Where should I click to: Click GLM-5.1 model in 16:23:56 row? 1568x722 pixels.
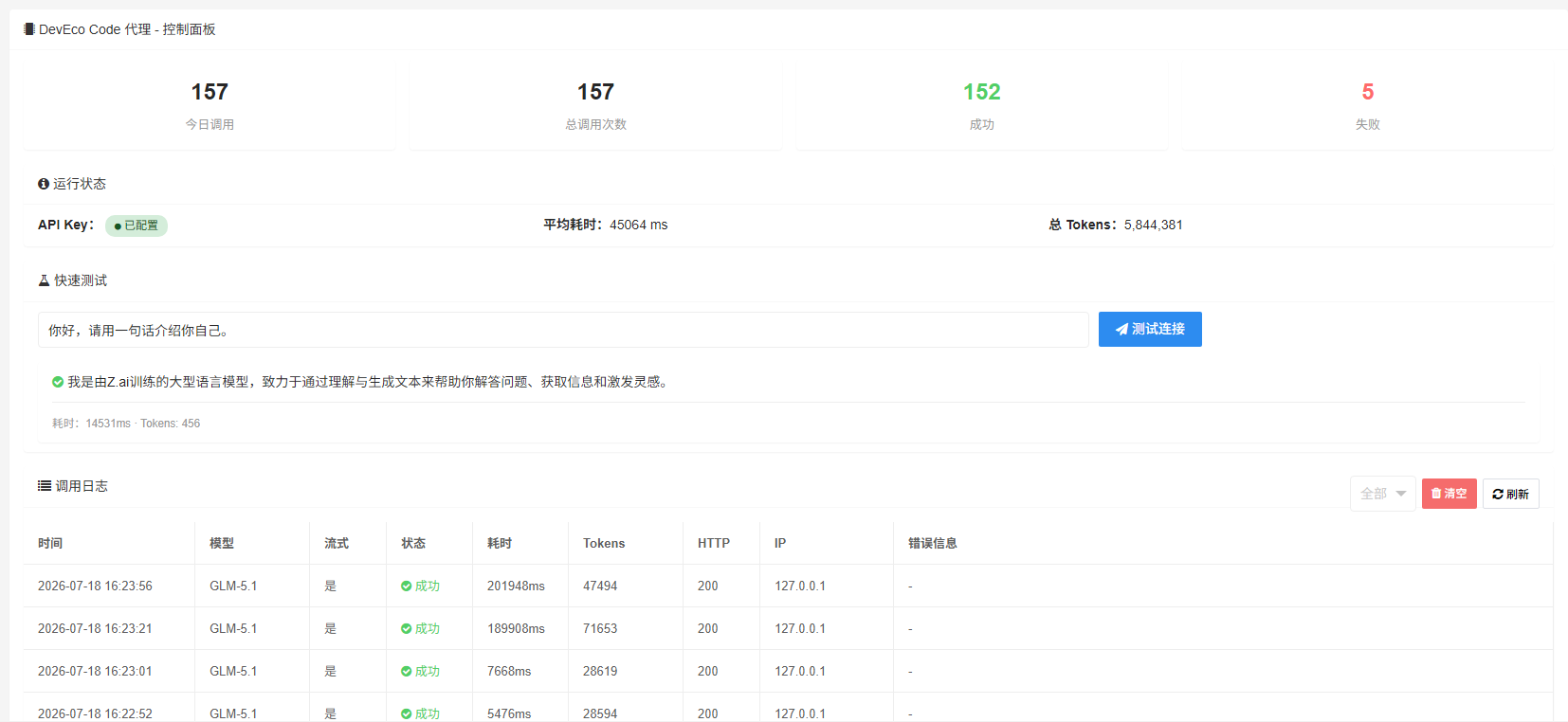click(x=233, y=587)
